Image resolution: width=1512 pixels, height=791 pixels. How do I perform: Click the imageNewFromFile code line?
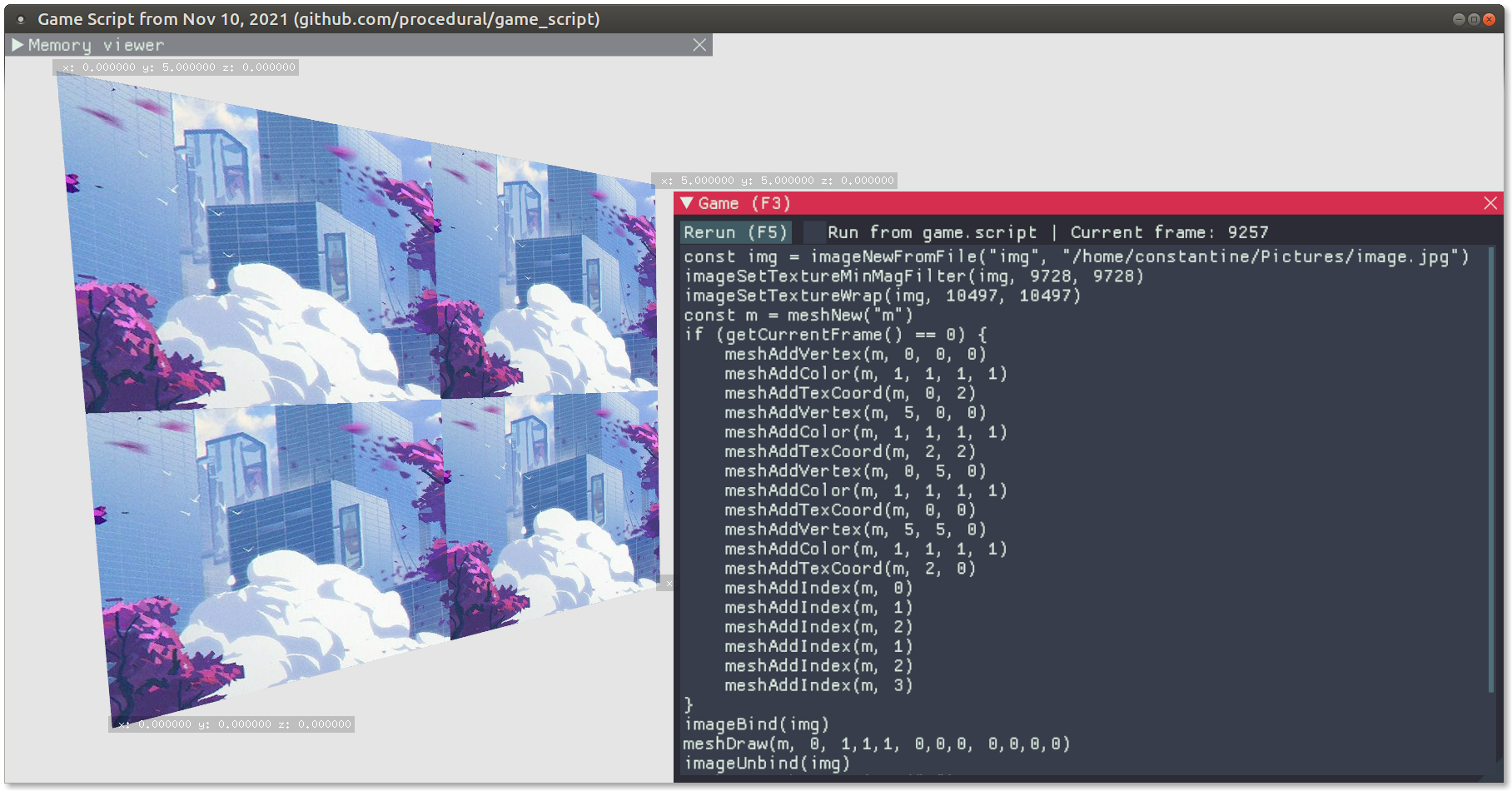(1076, 256)
